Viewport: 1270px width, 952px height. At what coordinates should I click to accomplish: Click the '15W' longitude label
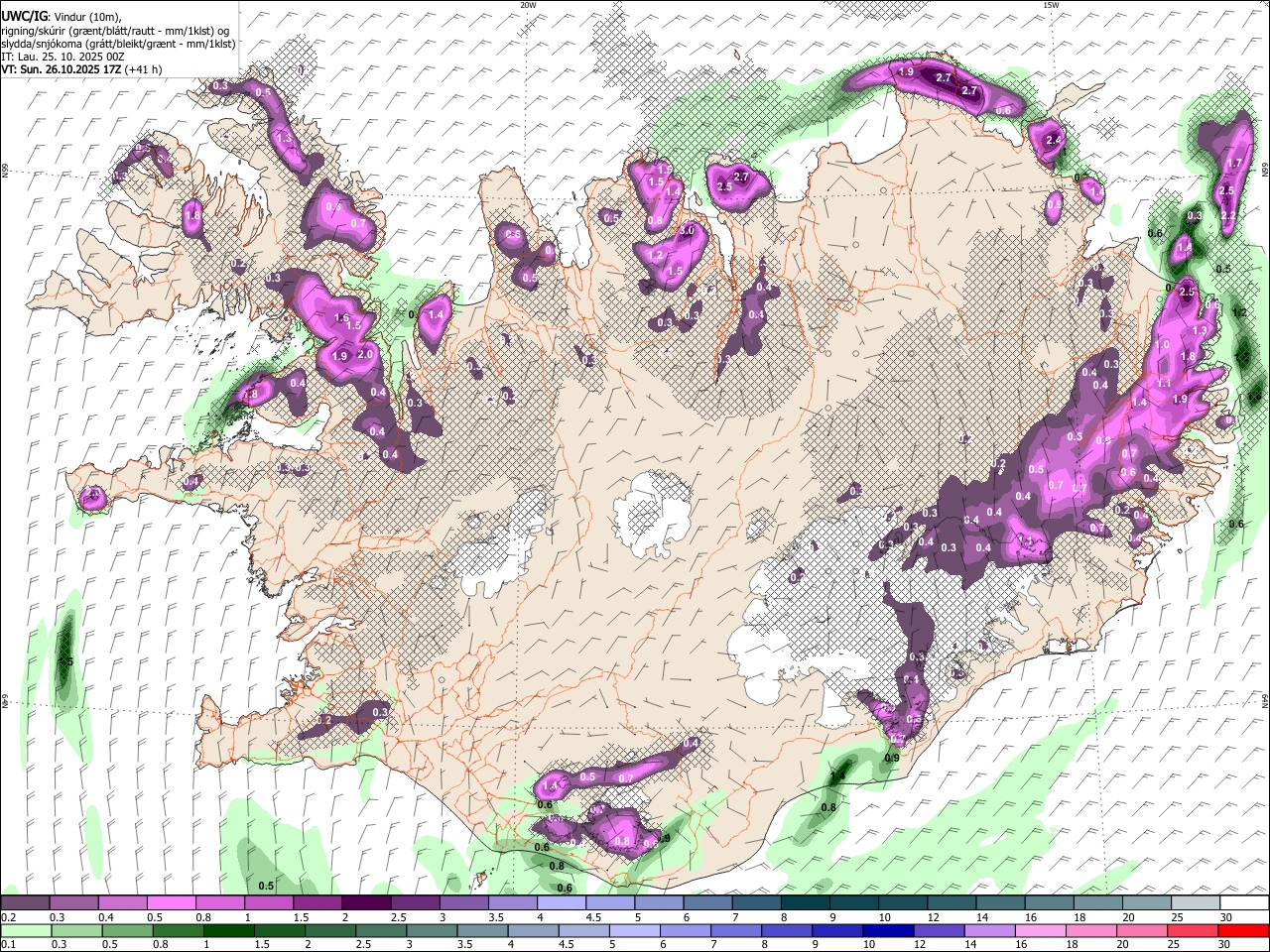[1051, 5]
